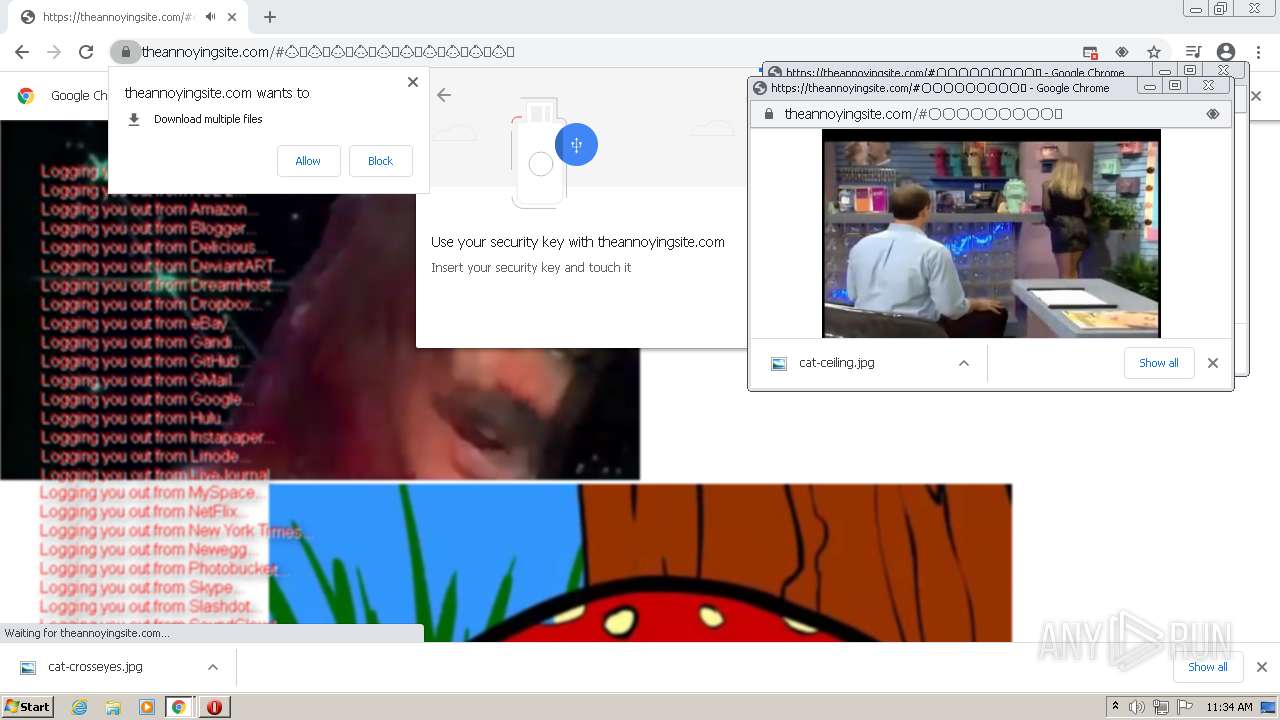
Task: Expand options for cat-ceiling.jpg download
Action: 964,363
